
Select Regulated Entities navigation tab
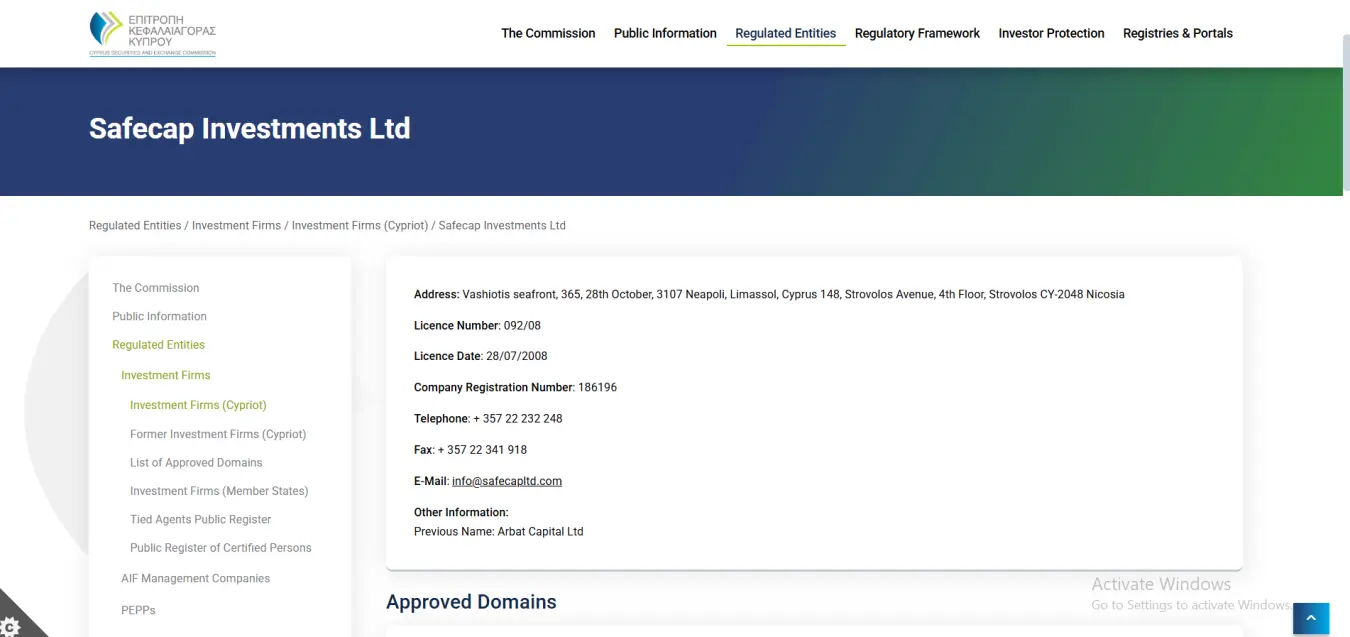click(x=785, y=33)
